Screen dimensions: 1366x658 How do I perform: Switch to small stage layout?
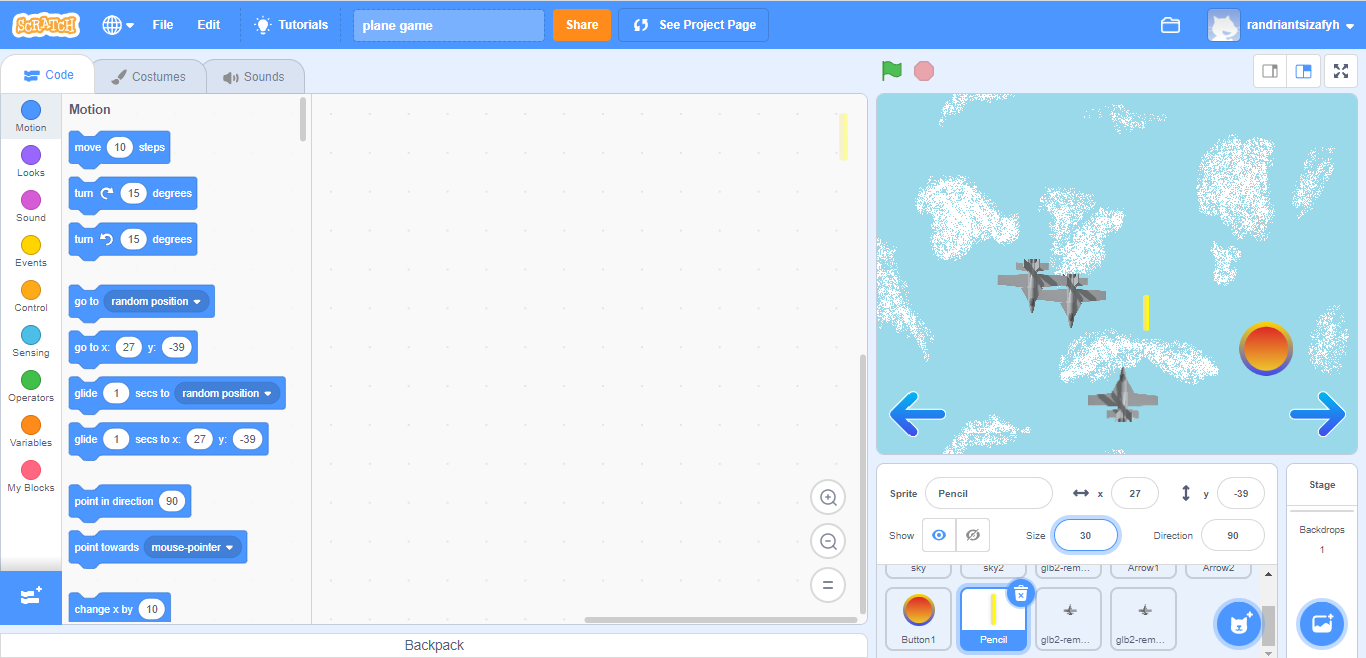(1271, 71)
